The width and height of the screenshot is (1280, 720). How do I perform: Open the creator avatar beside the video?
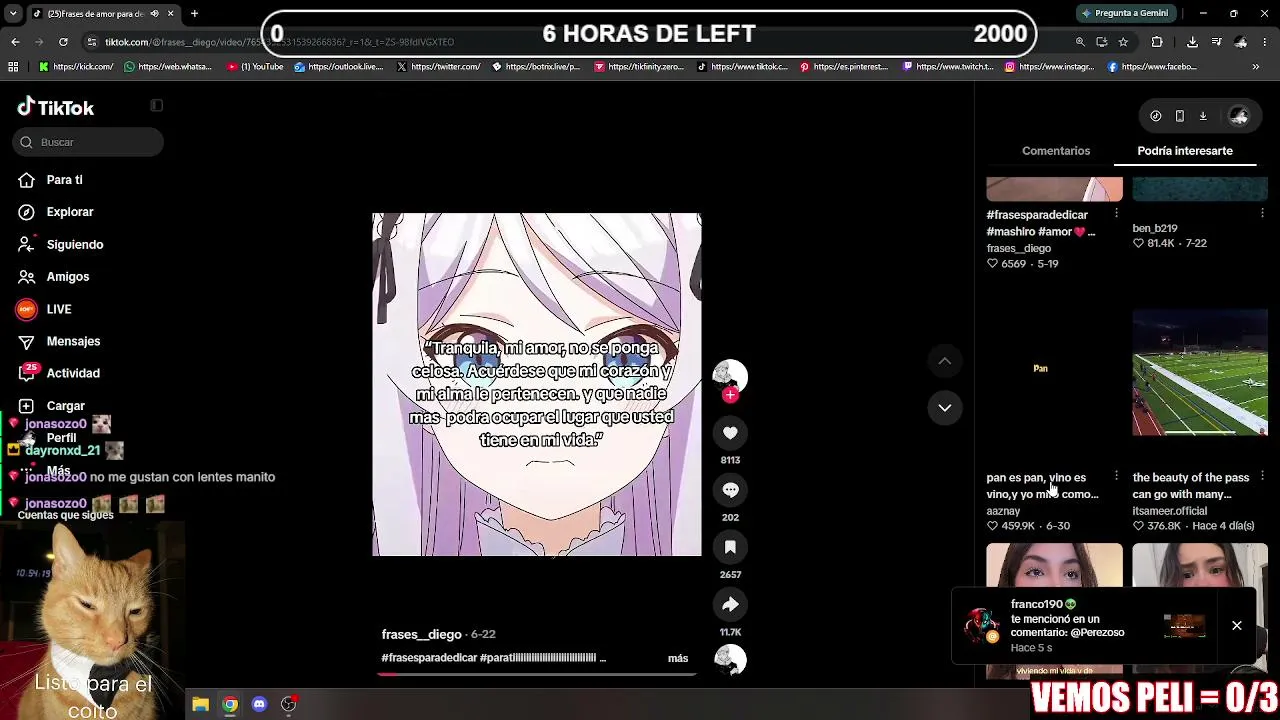tap(730, 375)
